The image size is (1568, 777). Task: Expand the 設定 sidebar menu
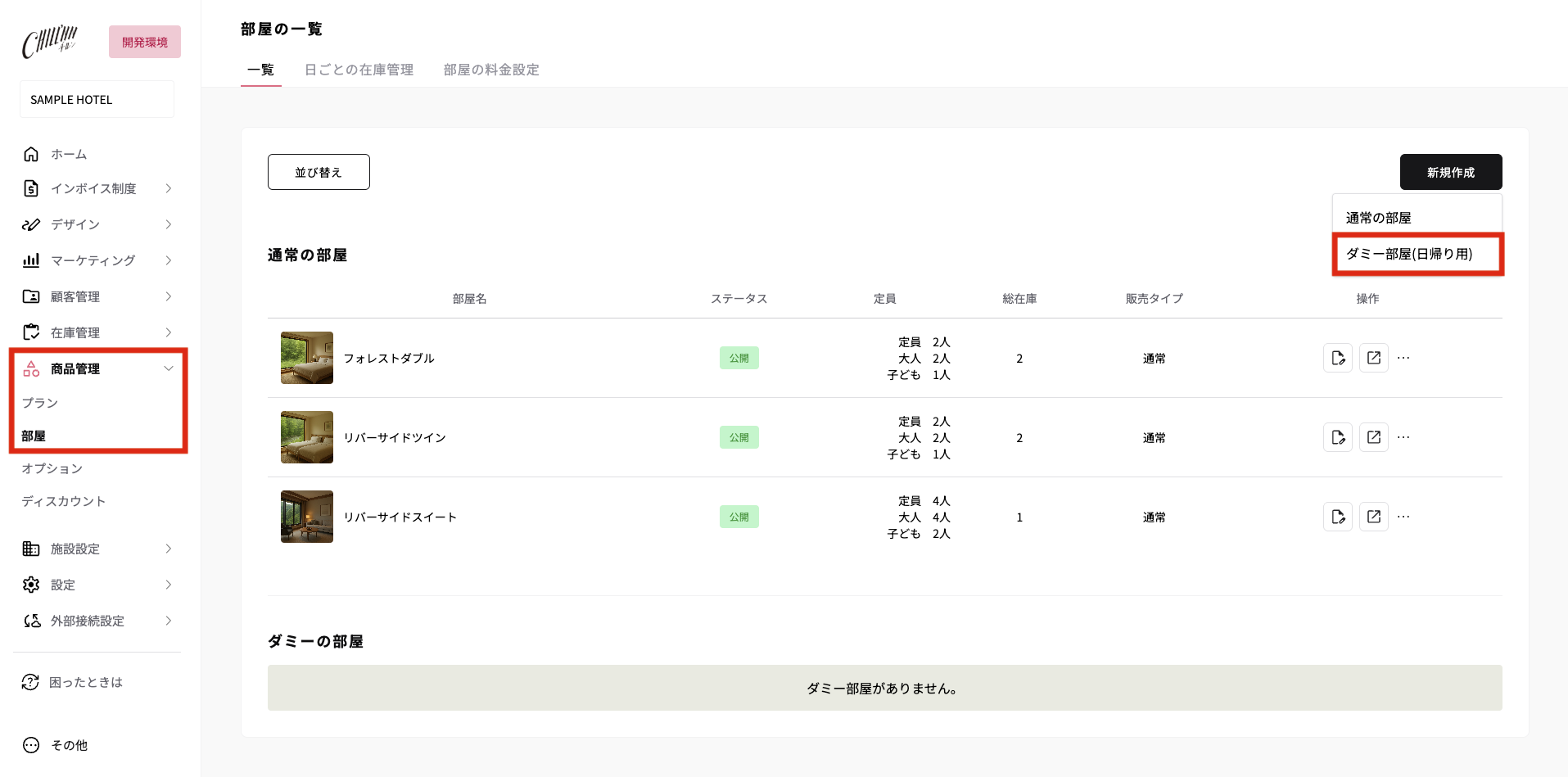click(169, 585)
